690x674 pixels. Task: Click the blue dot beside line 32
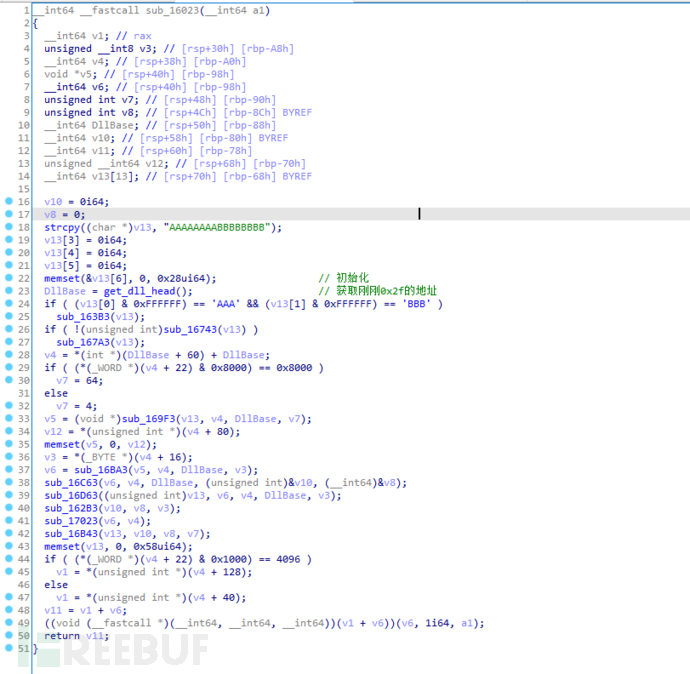click(9, 405)
